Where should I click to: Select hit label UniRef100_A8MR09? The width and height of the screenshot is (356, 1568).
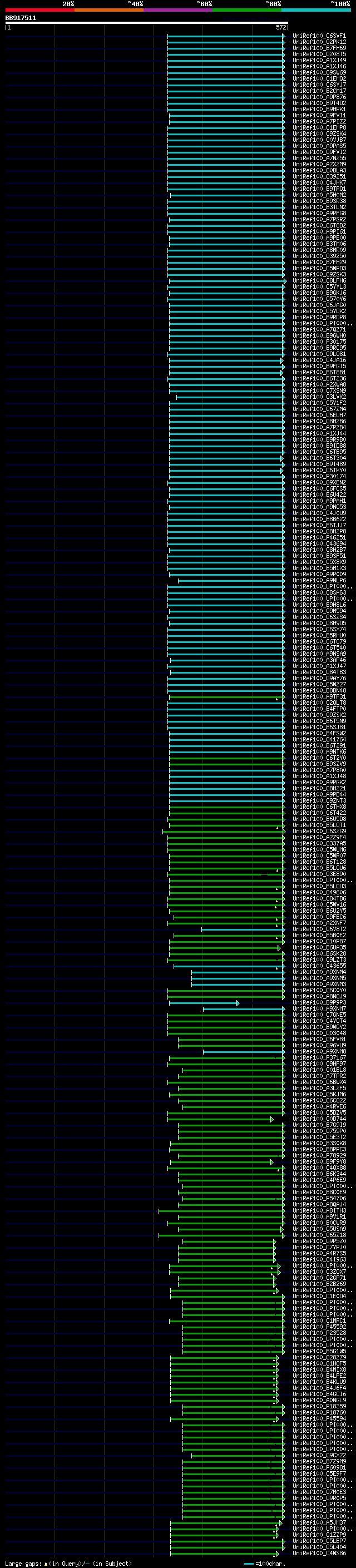(319, 250)
